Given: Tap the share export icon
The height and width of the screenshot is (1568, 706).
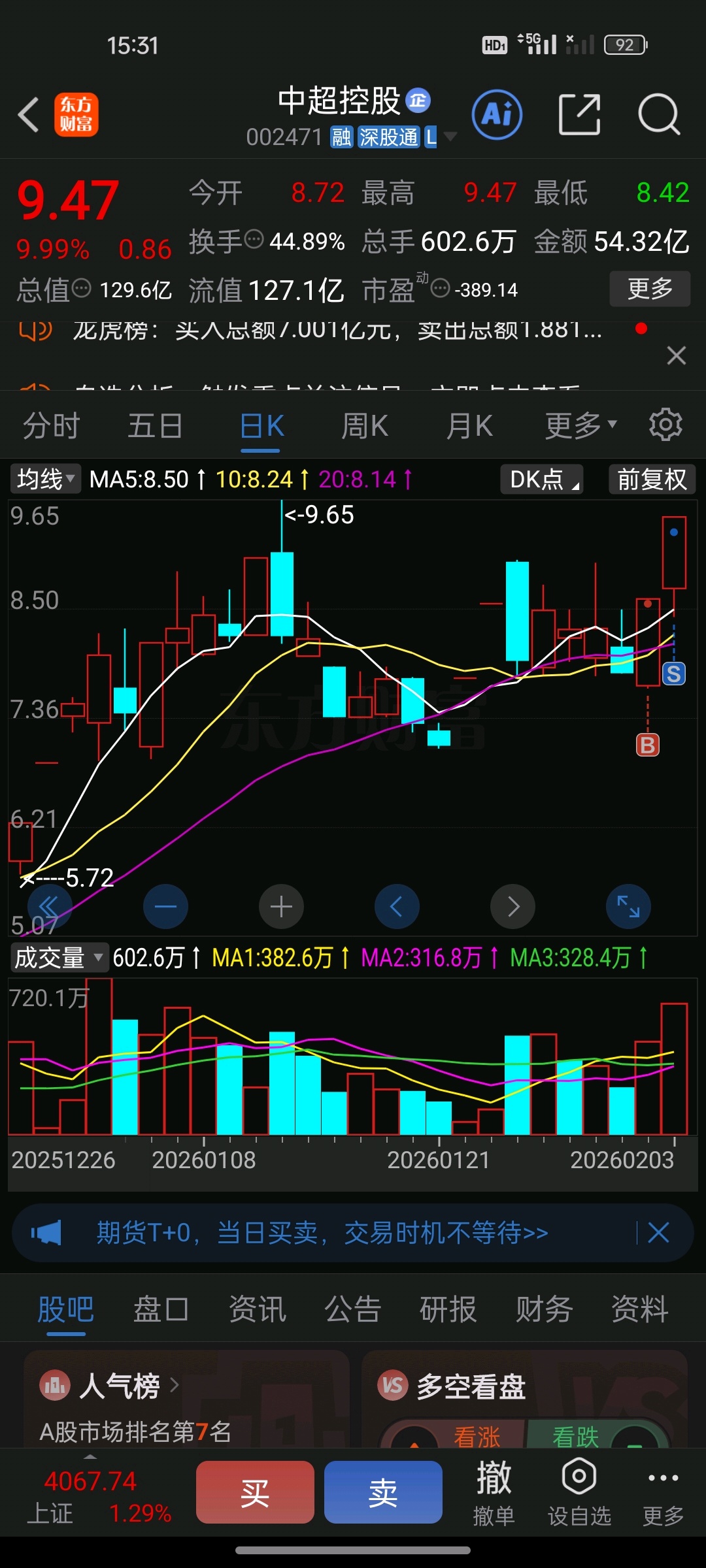Looking at the screenshot, I should click(579, 114).
